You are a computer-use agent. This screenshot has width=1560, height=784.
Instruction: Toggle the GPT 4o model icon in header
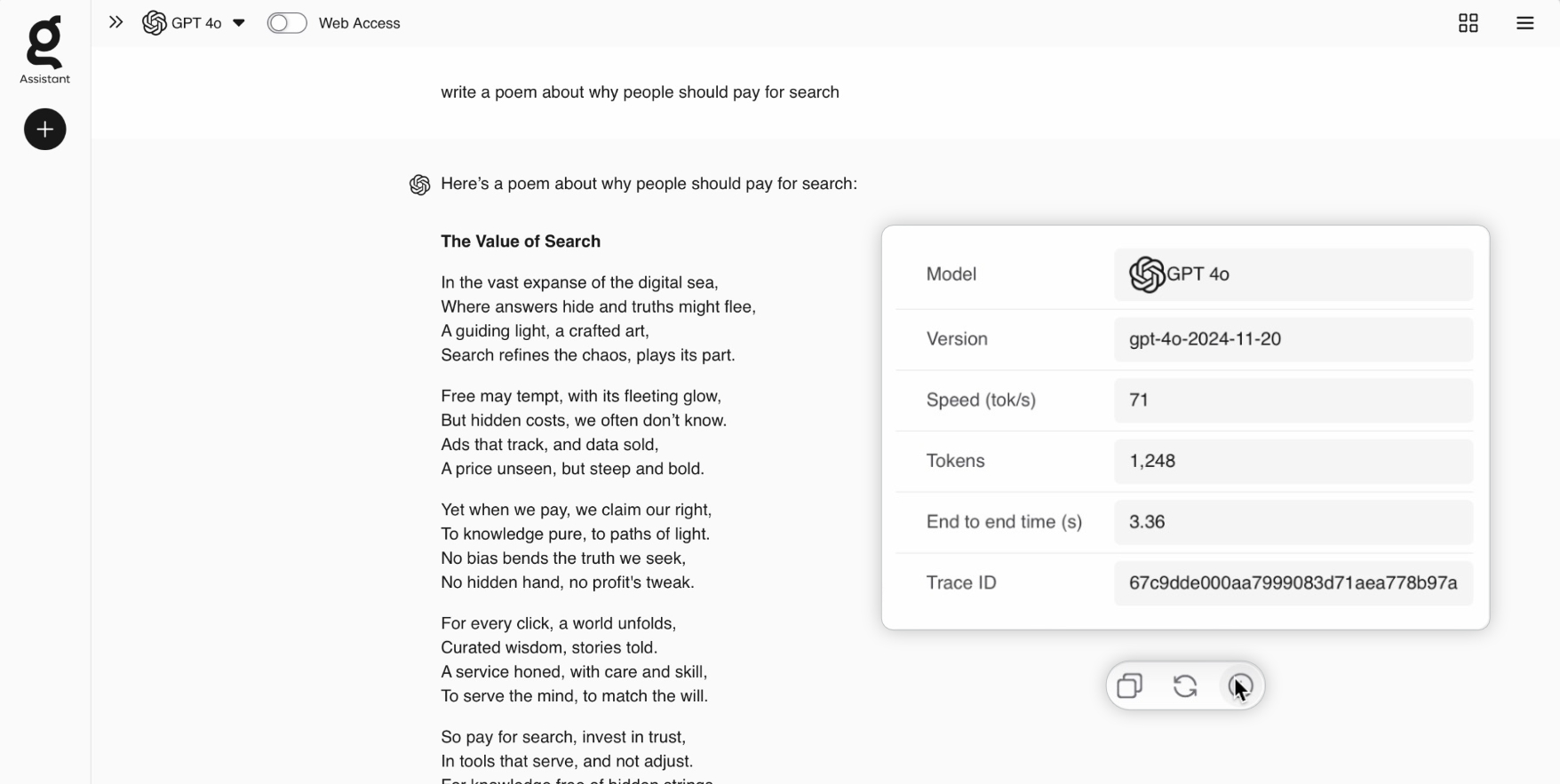pyautogui.click(x=154, y=23)
